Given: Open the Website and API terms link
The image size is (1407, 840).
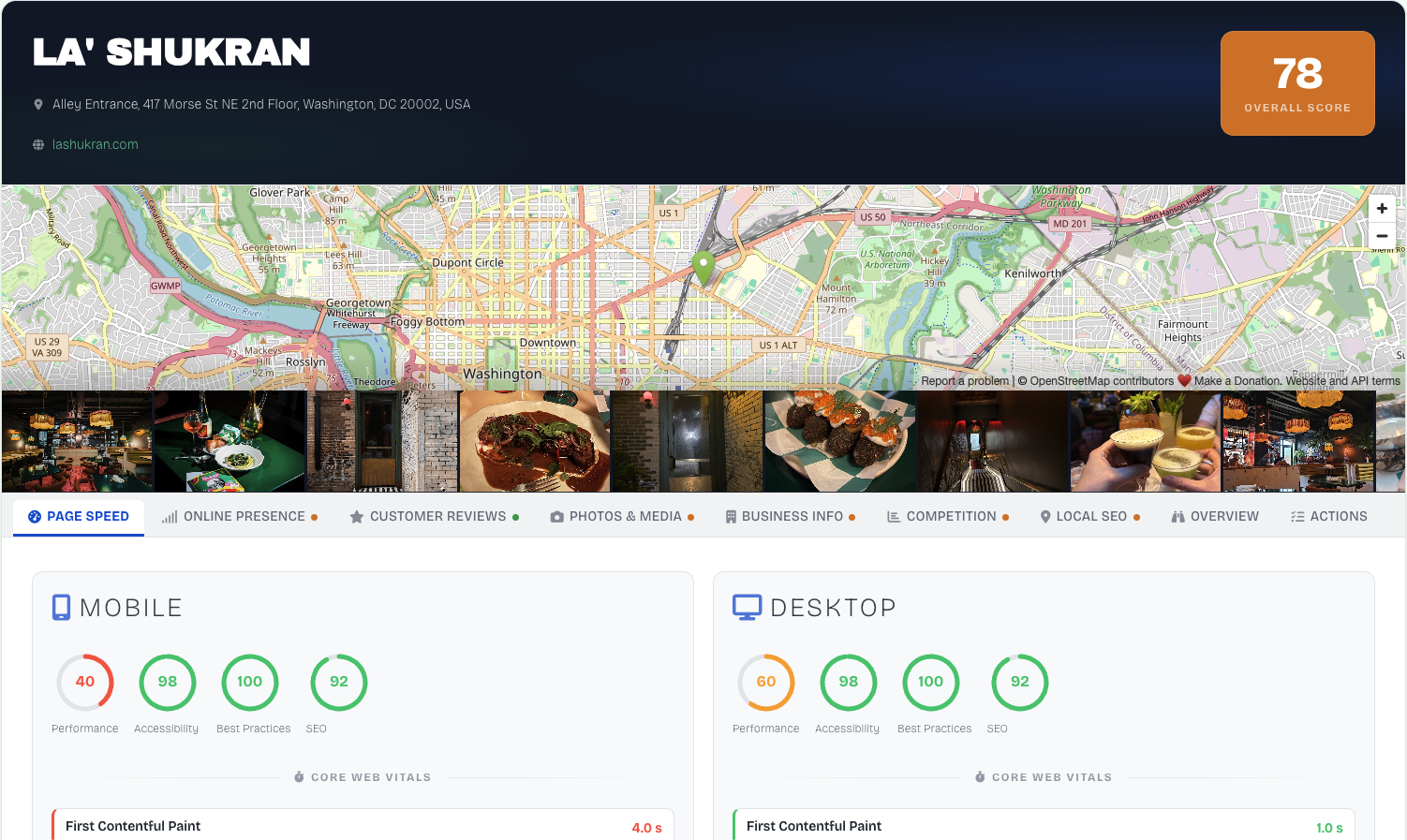Looking at the screenshot, I should (1342, 381).
